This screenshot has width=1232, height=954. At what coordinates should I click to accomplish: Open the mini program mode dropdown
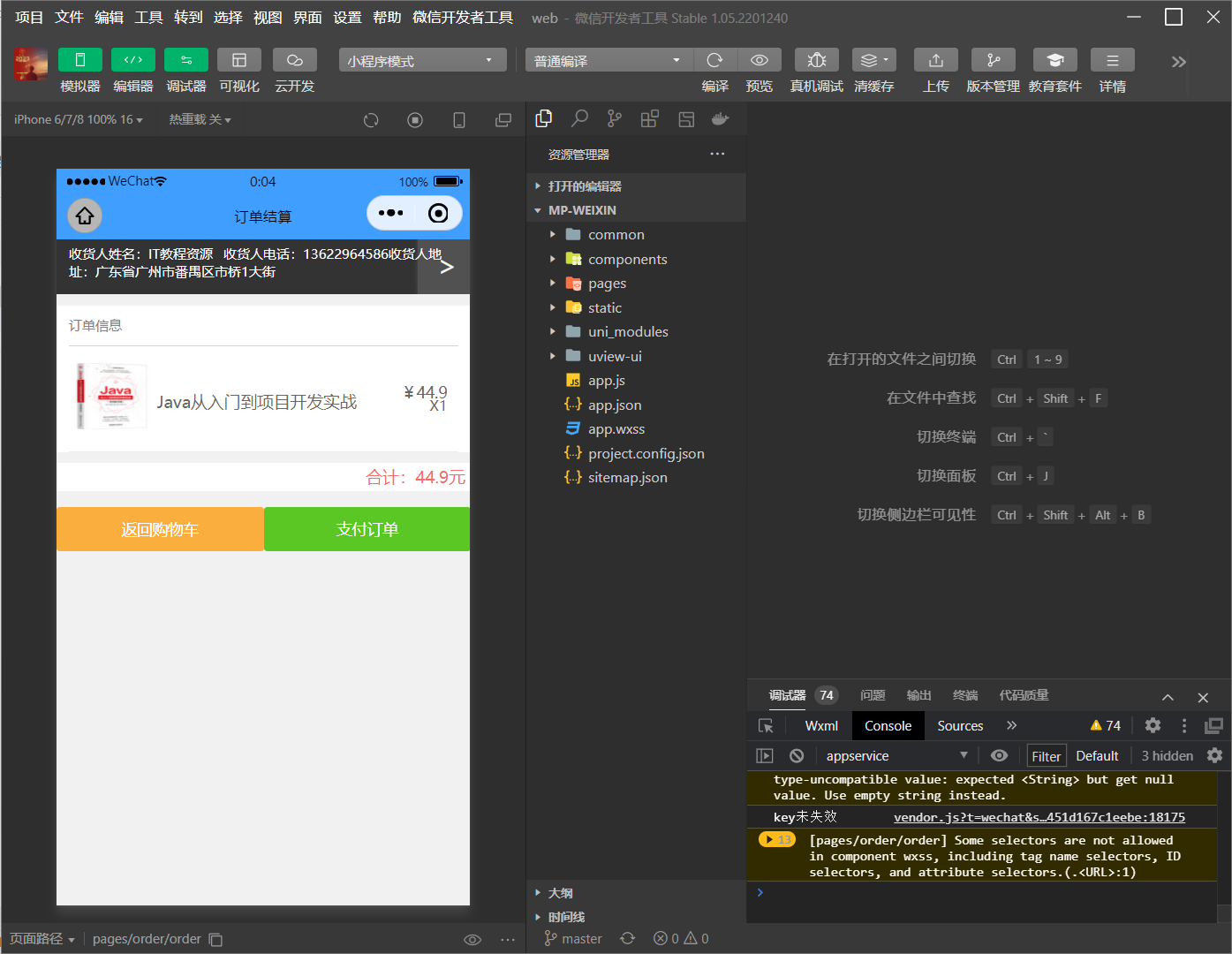[423, 60]
